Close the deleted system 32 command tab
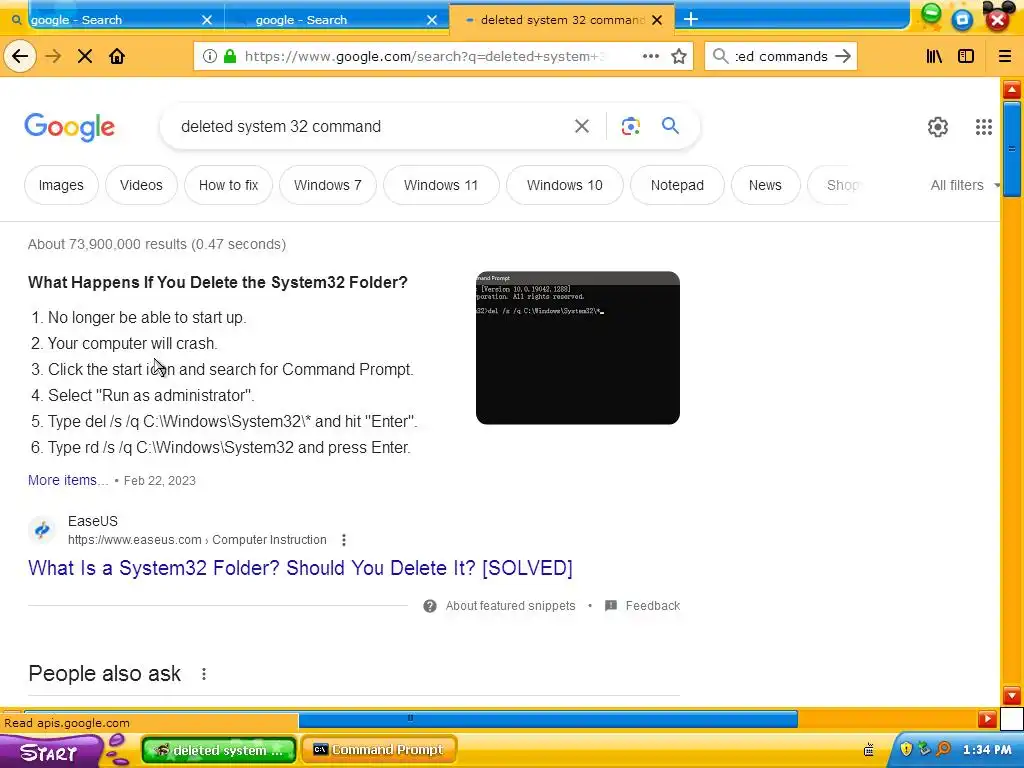Screen dimensions: 1024x768 658,20
